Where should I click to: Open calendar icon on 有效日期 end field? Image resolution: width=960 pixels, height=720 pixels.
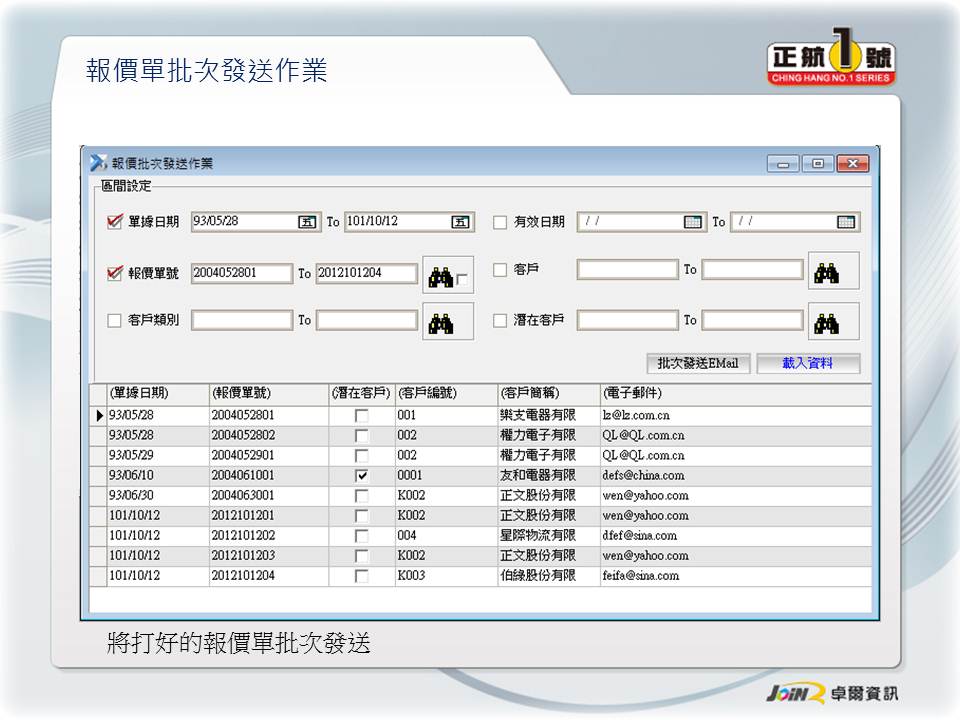pos(846,222)
